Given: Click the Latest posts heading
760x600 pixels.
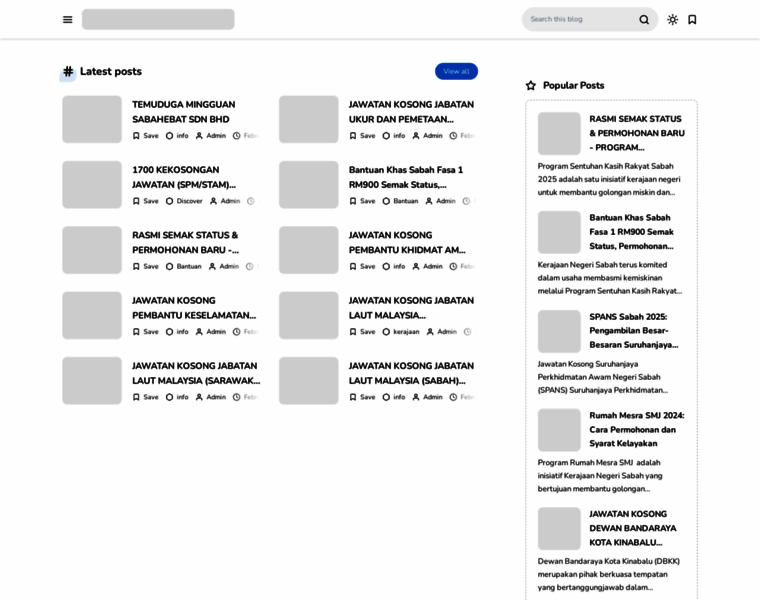Looking at the screenshot, I should [x=111, y=72].
